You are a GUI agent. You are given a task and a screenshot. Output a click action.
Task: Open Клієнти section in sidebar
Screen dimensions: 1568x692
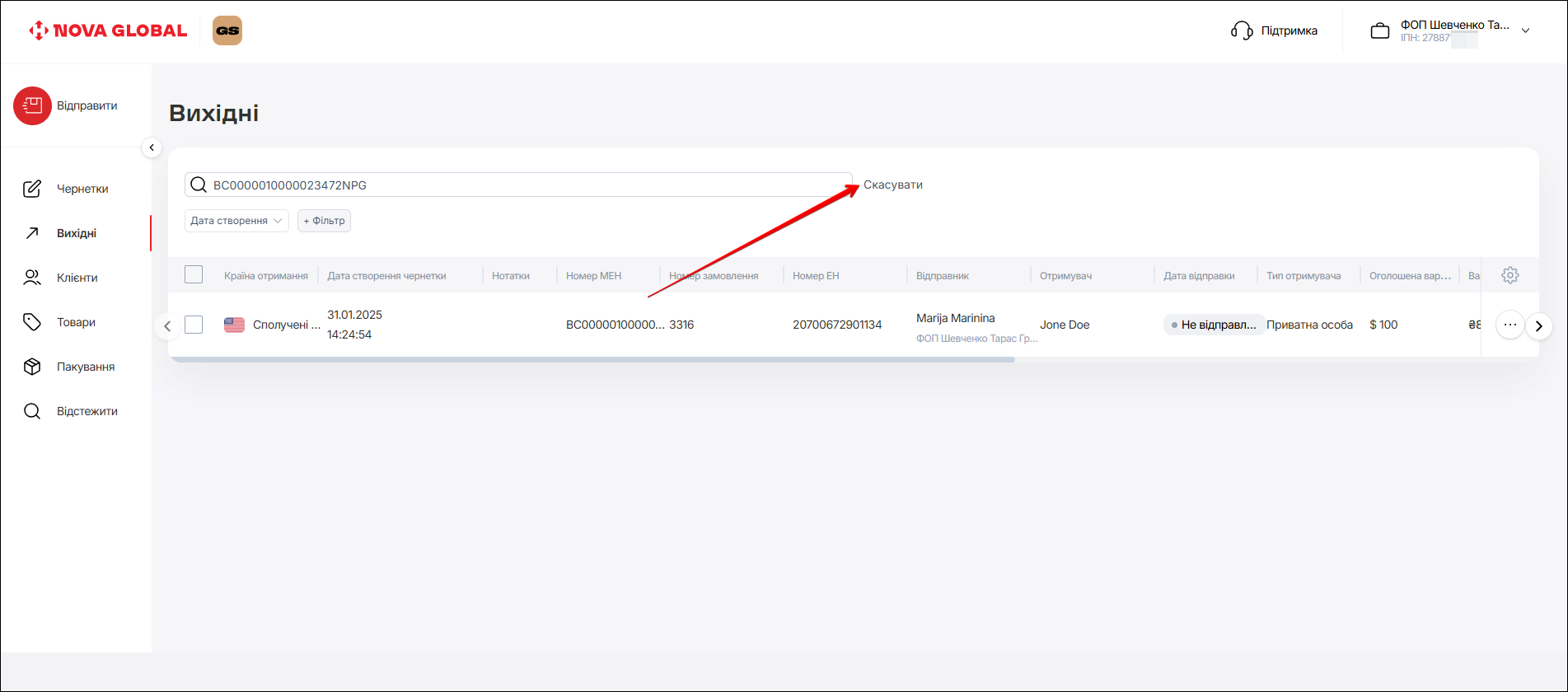[x=77, y=278]
